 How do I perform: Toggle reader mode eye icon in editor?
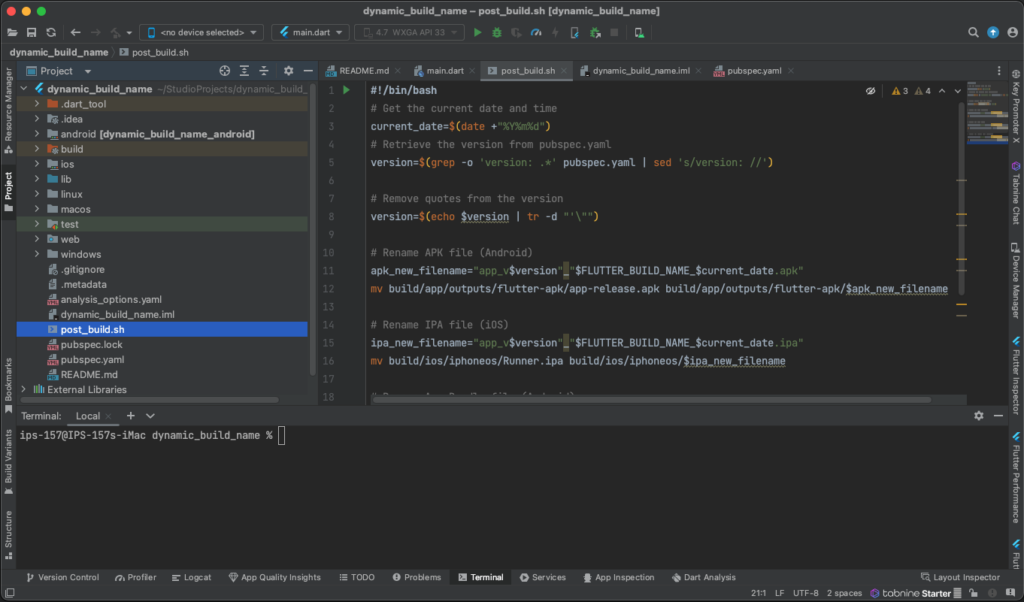pyautogui.click(x=871, y=91)
